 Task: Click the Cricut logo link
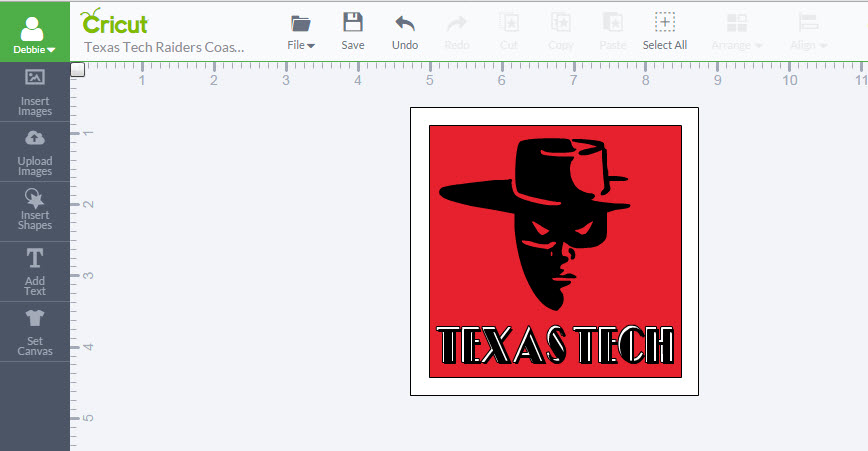pos(115,22)
